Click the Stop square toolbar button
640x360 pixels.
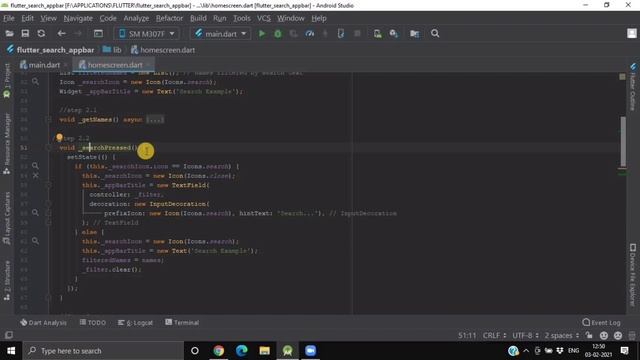[x=357, y=33]
